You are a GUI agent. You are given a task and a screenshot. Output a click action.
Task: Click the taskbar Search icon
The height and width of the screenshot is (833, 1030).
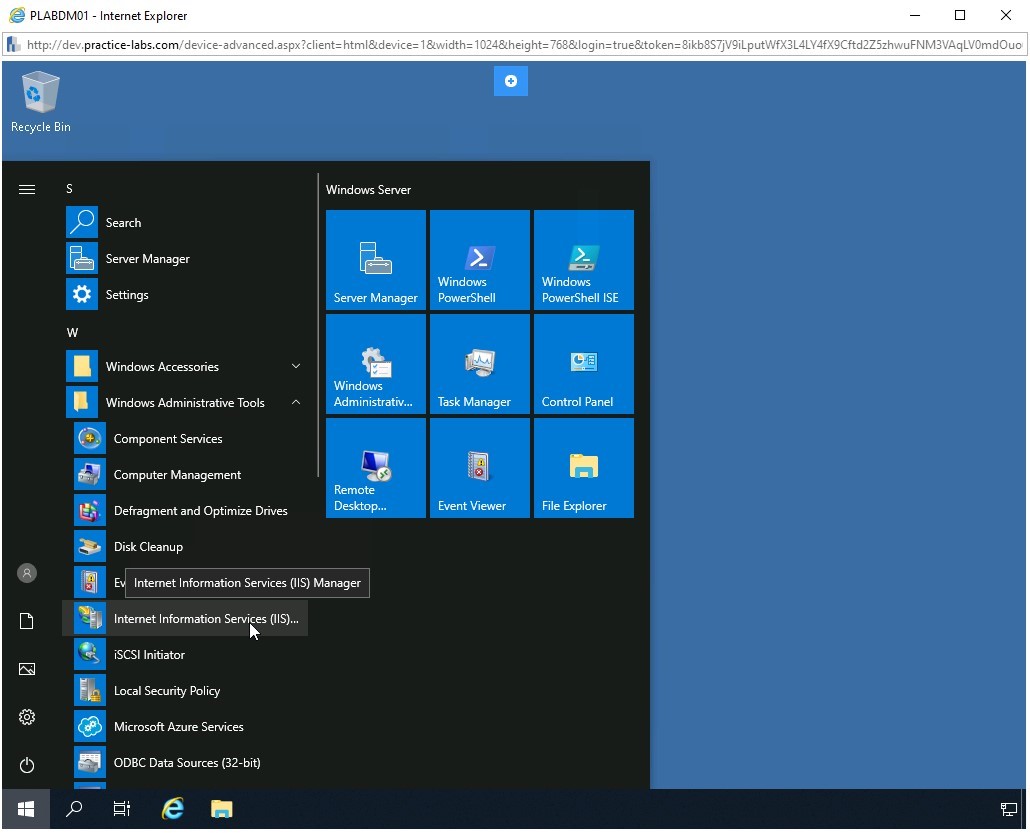pos(73,809)
